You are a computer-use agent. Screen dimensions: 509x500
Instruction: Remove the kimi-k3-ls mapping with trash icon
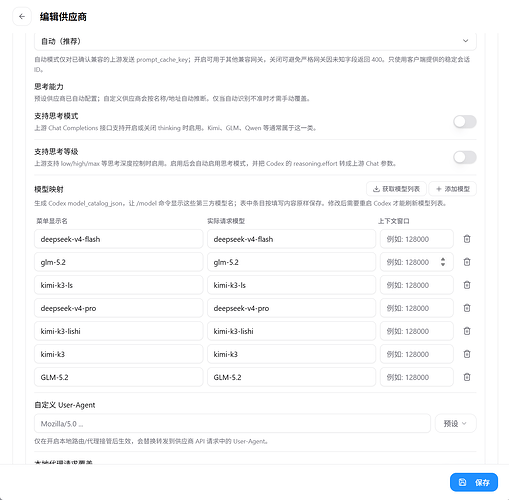[x=467, y=285]
